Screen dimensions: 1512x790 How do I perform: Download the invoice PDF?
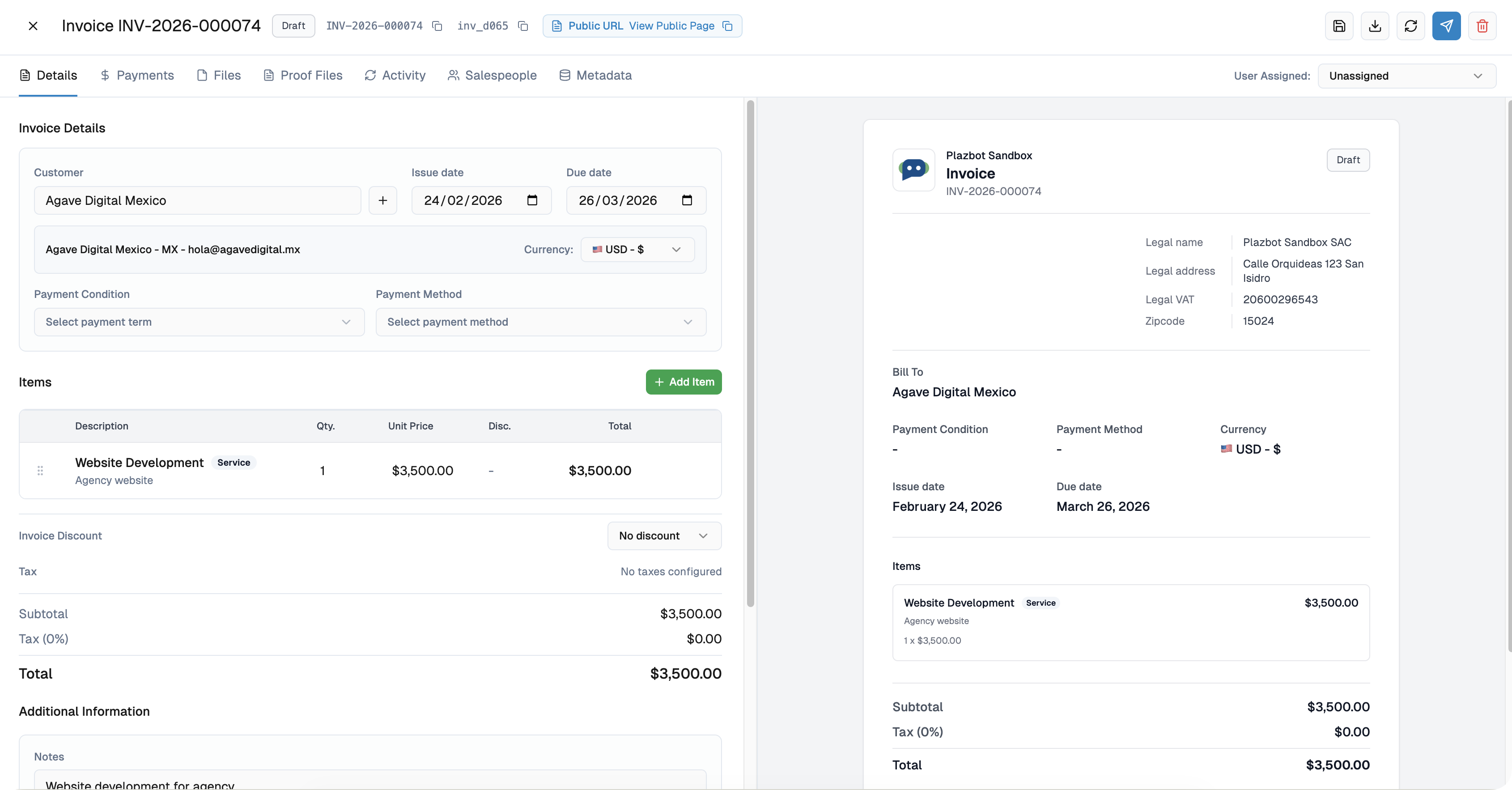coord(1375,26)
